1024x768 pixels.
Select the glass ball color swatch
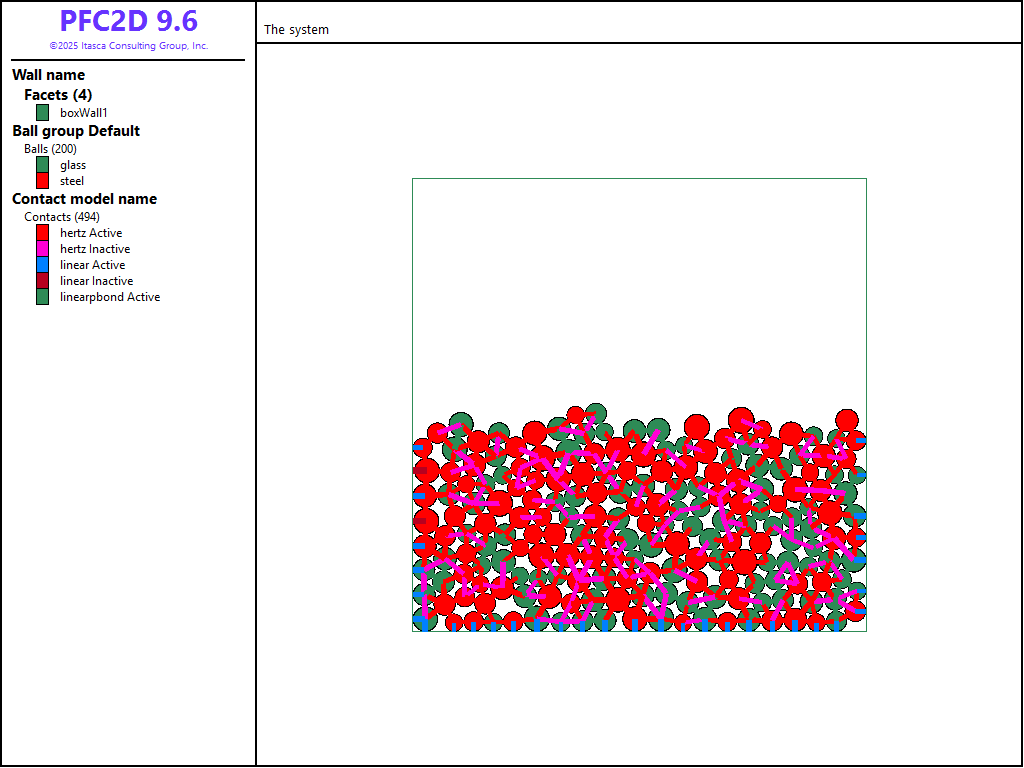[43, 165]
